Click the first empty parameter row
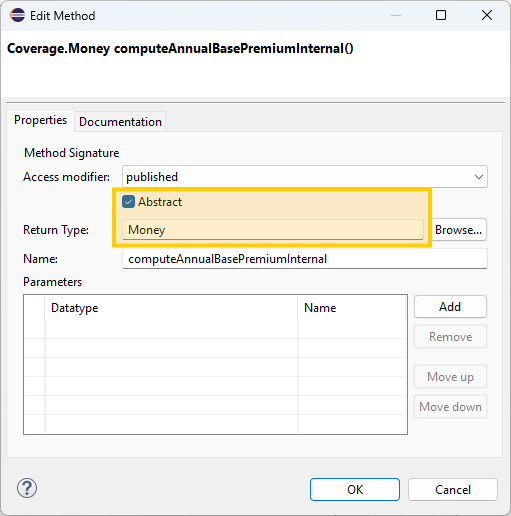 pyautogui.click(x=215, y=329)
